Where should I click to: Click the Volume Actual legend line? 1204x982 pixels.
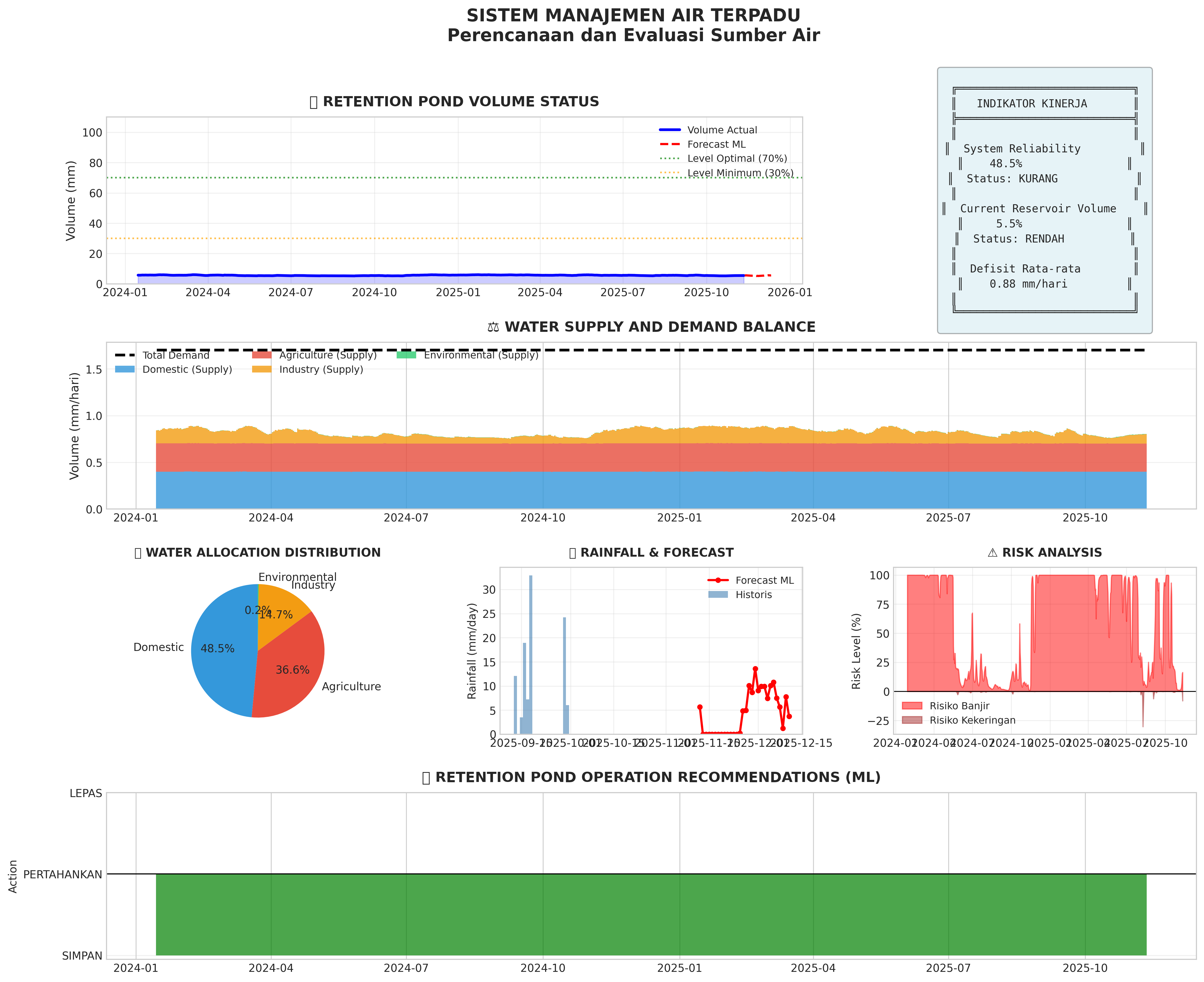[x=670, y=130]
